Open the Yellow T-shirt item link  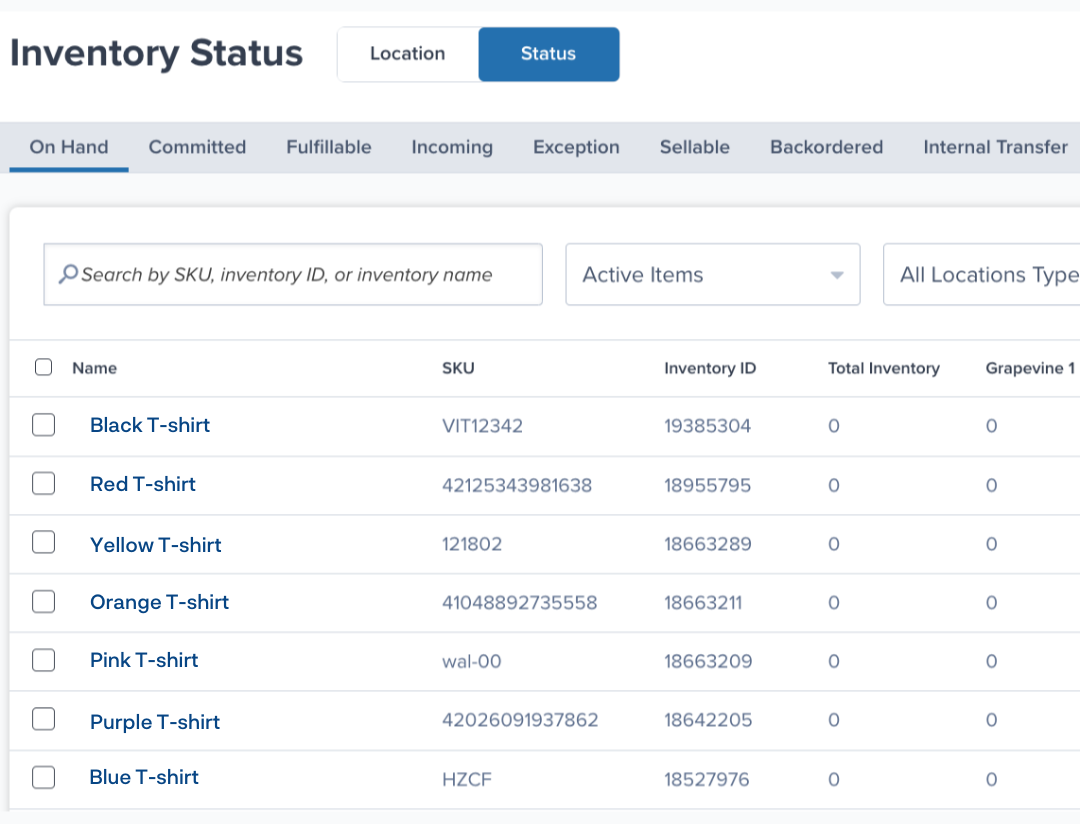155,545
